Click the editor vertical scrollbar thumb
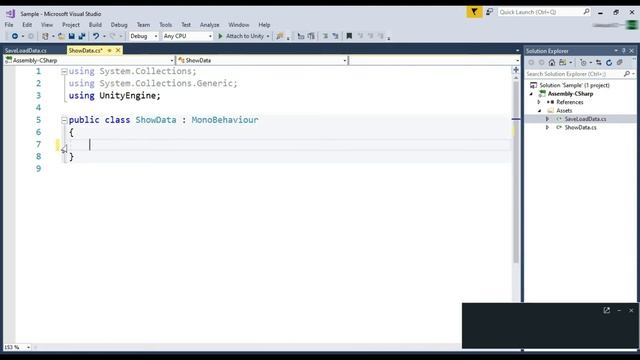The image size is (640, 360). (x=516, y=171)
